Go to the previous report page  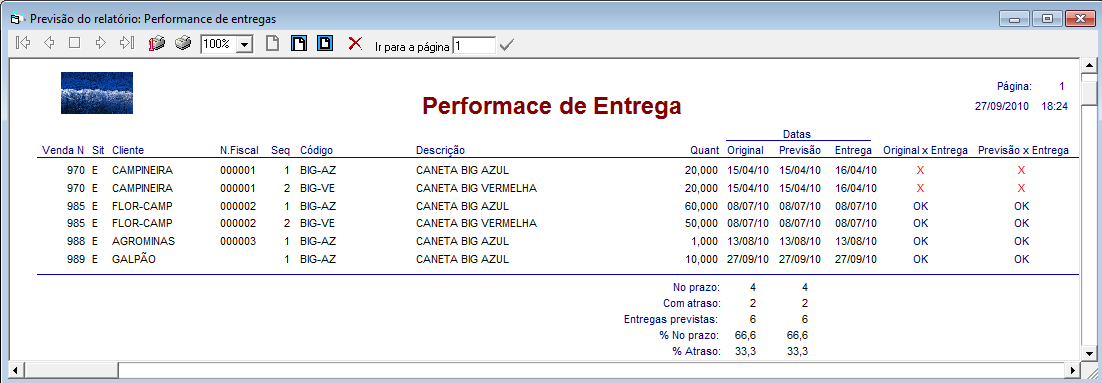tap(49, 43)
